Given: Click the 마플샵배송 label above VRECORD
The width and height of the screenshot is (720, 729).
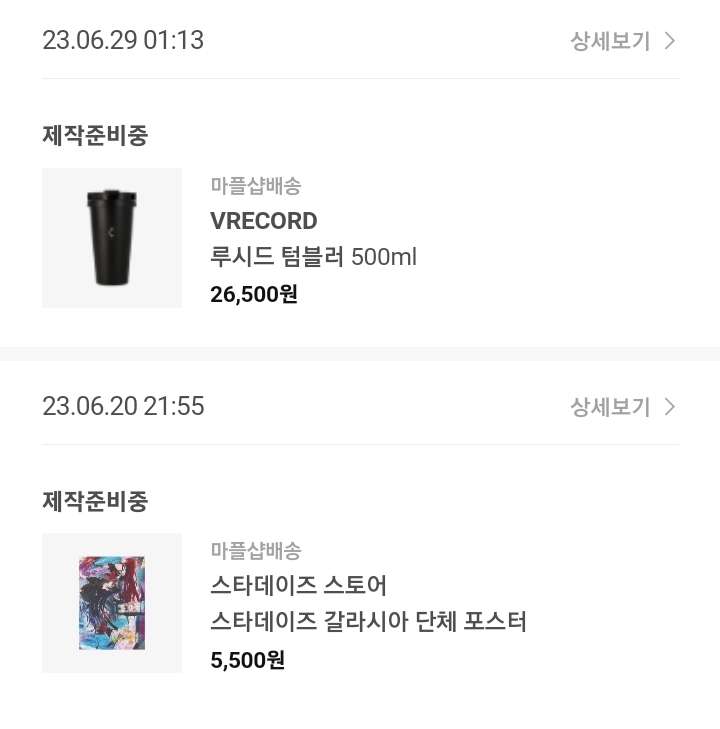Looking at the screenshot, I should (256, 185).
